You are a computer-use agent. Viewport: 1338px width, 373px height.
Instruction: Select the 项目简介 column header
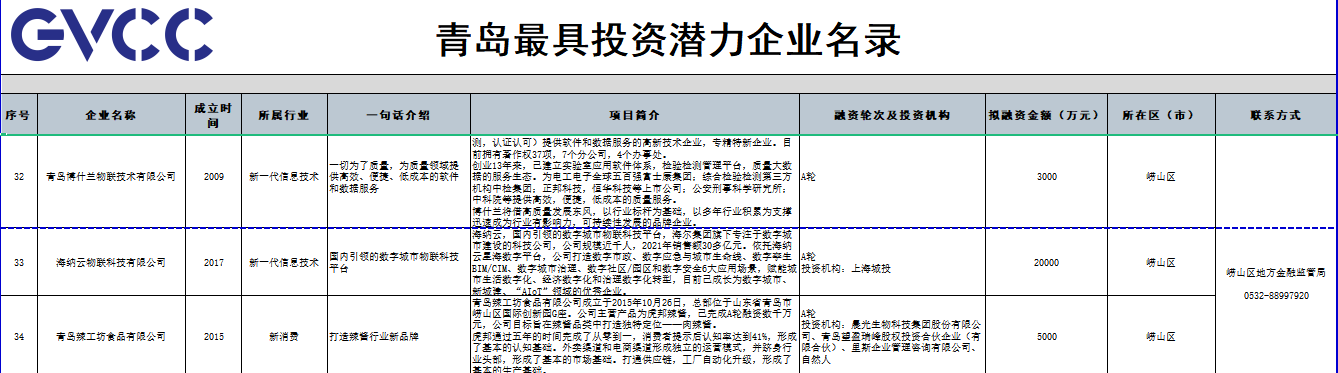[x=634, y=115]
